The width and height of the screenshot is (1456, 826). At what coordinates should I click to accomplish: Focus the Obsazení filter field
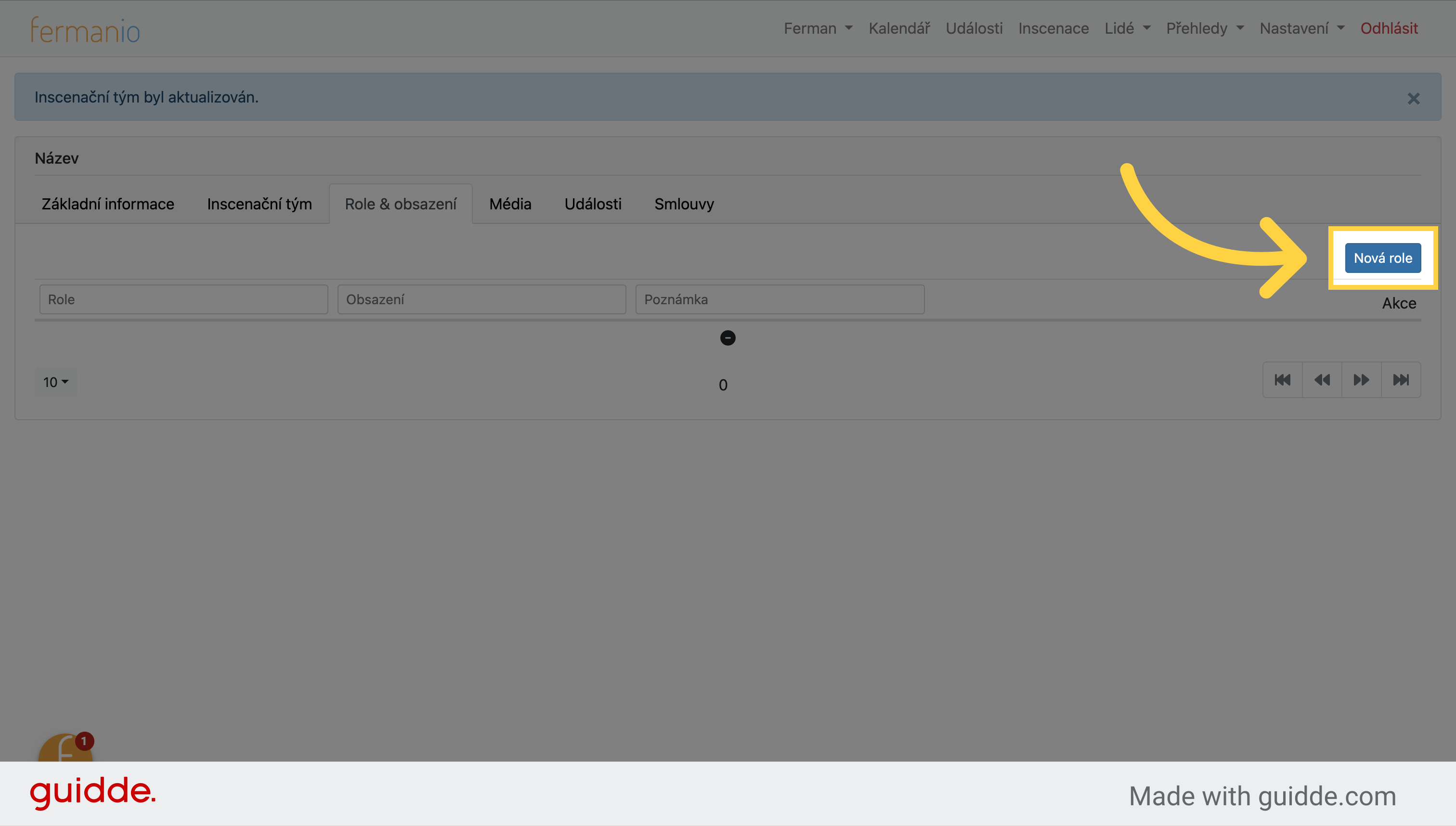(481, 299)
